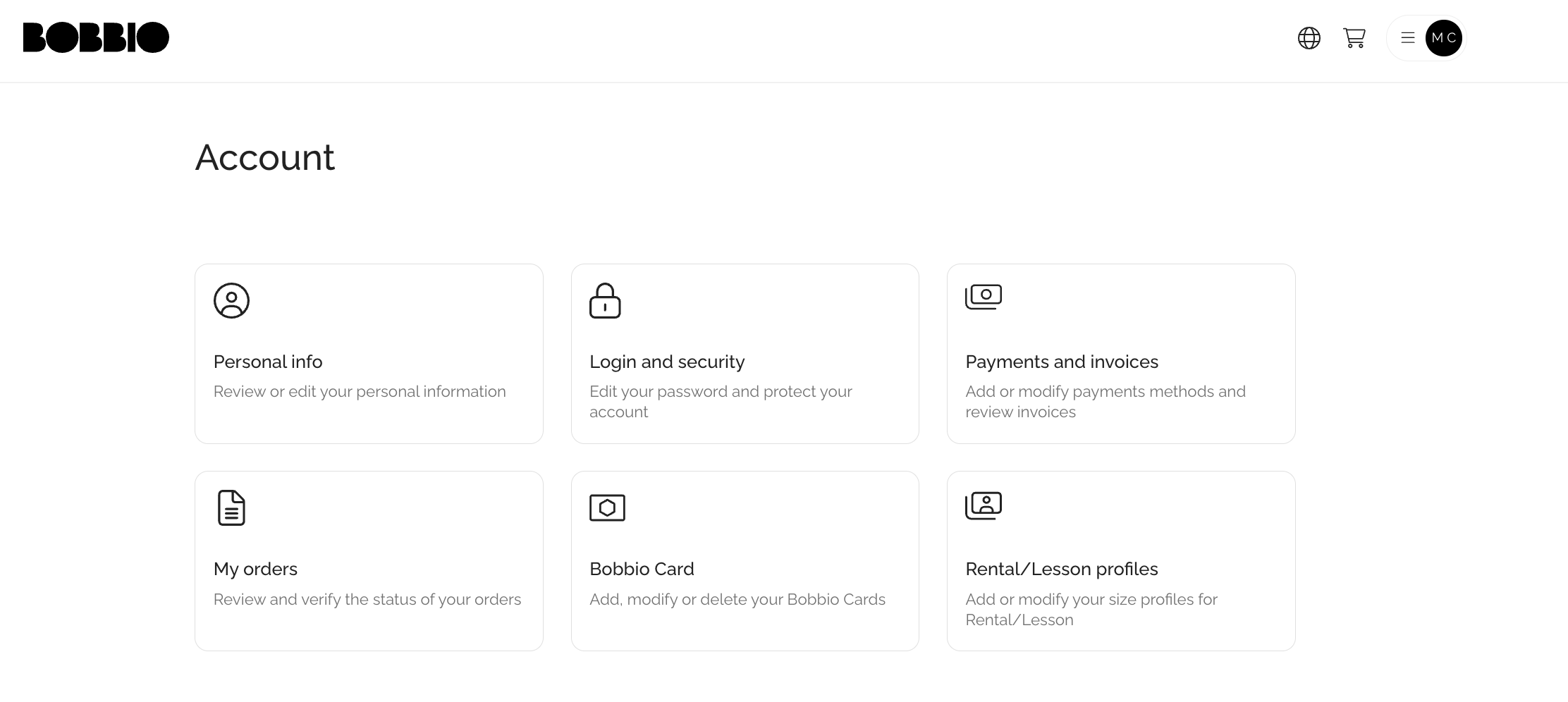Click 'Review and verify the status' description
Viewport: 1568px width, 702px height.
point(367,599)
